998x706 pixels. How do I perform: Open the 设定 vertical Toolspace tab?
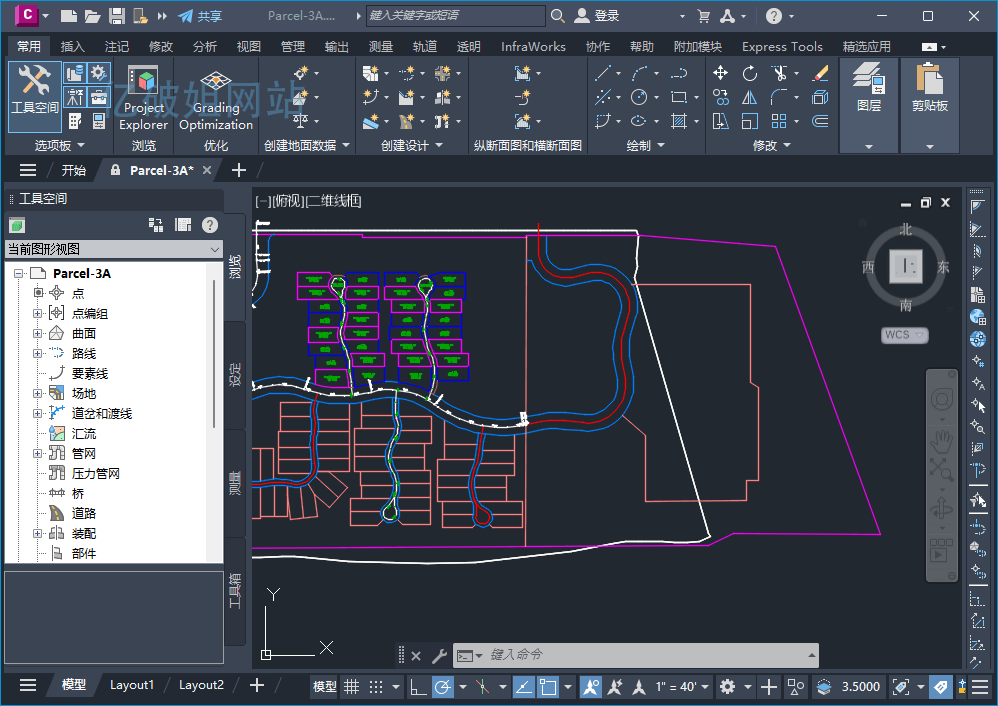pyautogui.click(x=235, y=376)
